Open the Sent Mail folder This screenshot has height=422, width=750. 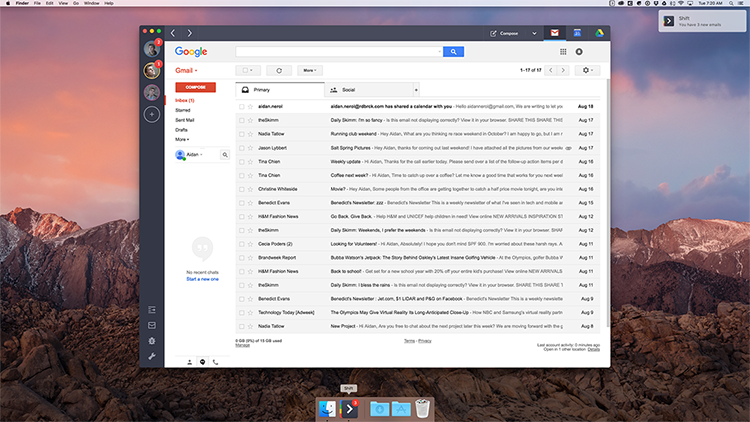coord(185,120)
